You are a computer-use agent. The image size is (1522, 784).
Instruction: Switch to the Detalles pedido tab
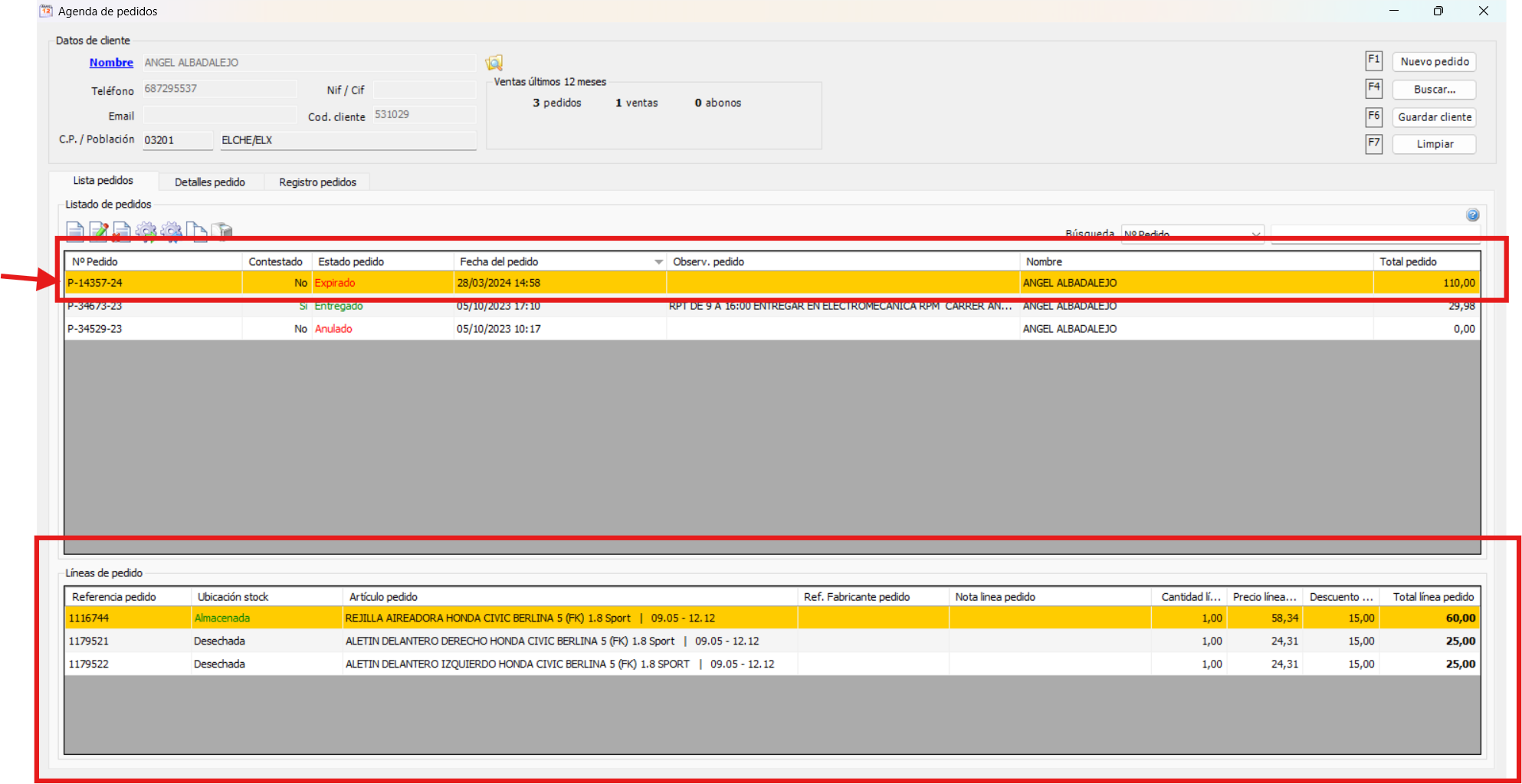pyautogui.click(x=210, y=182)
